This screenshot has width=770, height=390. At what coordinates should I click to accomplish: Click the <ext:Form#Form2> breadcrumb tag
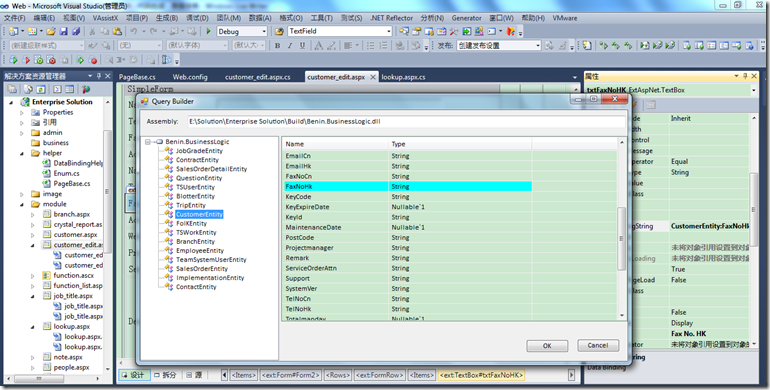click(x=291, y=375)
